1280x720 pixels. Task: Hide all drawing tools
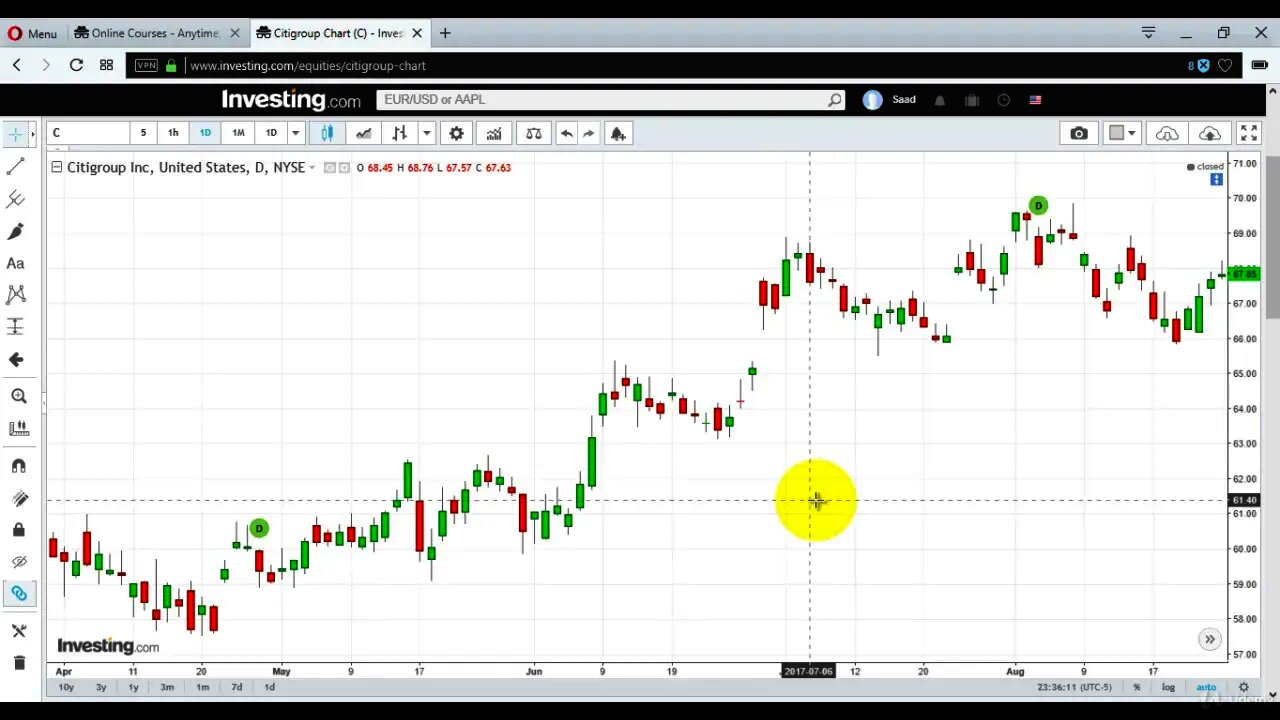(x=18, y=562)
